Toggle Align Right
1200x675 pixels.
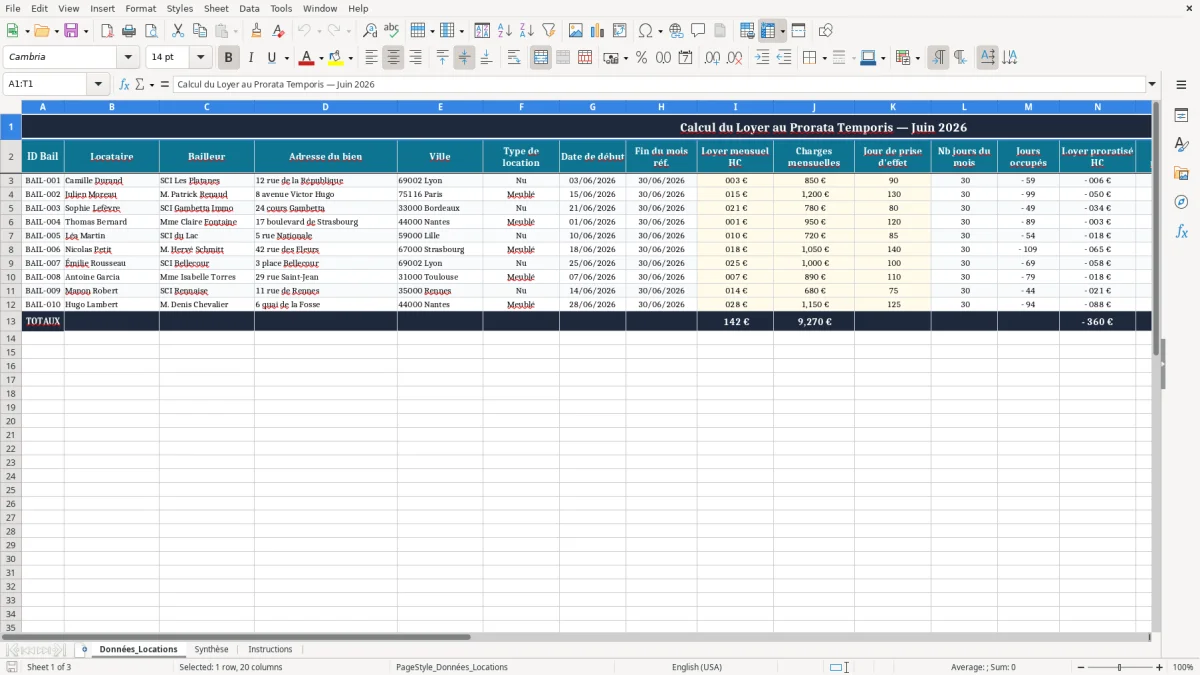pos(415,58)
